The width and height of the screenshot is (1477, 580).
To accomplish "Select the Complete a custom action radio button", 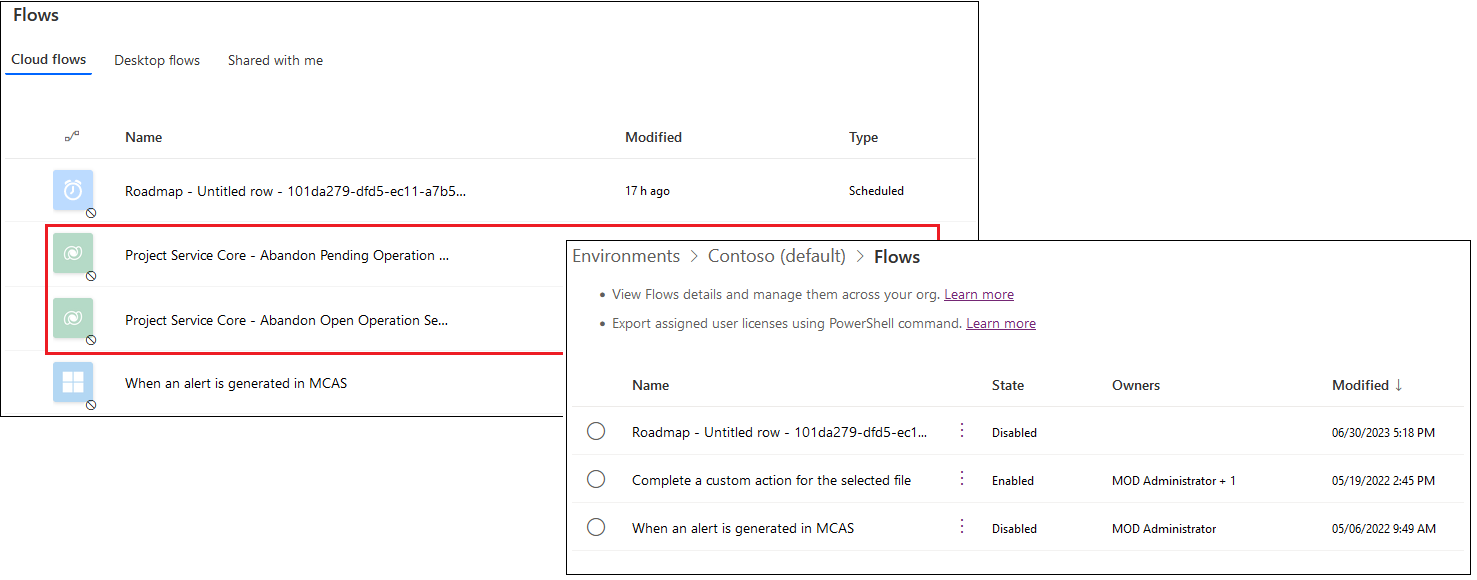I will coord(596,479).
